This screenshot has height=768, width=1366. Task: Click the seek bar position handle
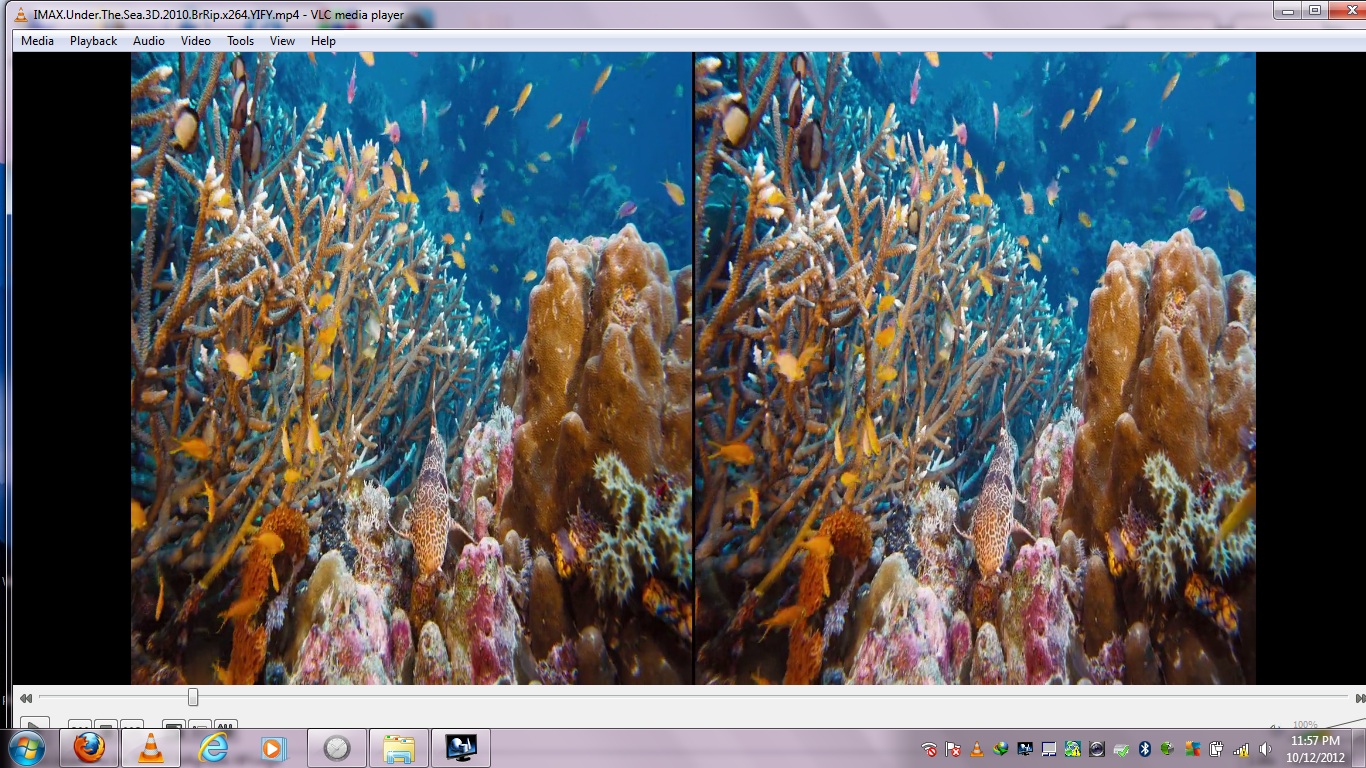pyautogui.click(x=193, y=697)
